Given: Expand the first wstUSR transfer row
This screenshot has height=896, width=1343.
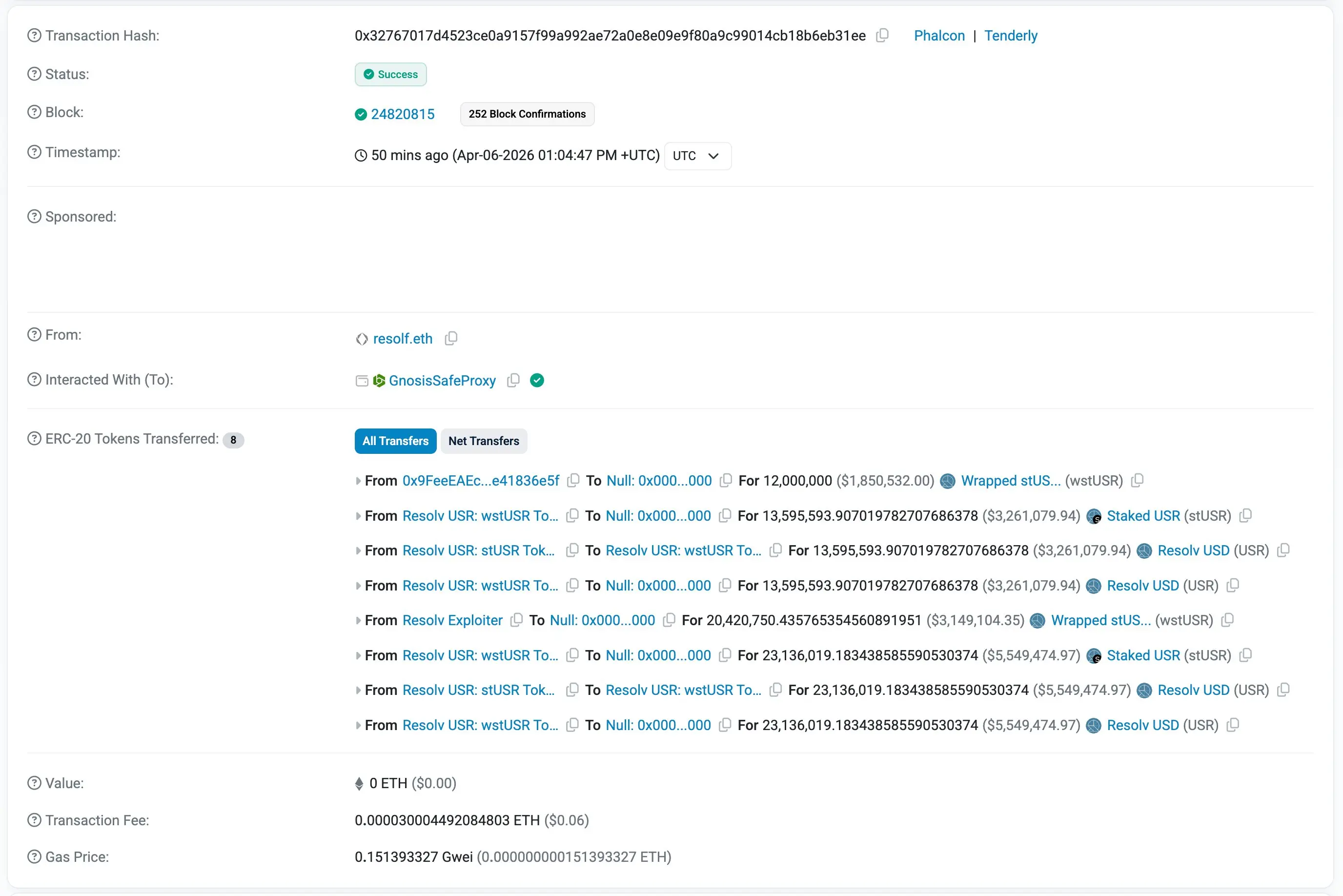Looking at the screenshot, I should coord(358,481).
